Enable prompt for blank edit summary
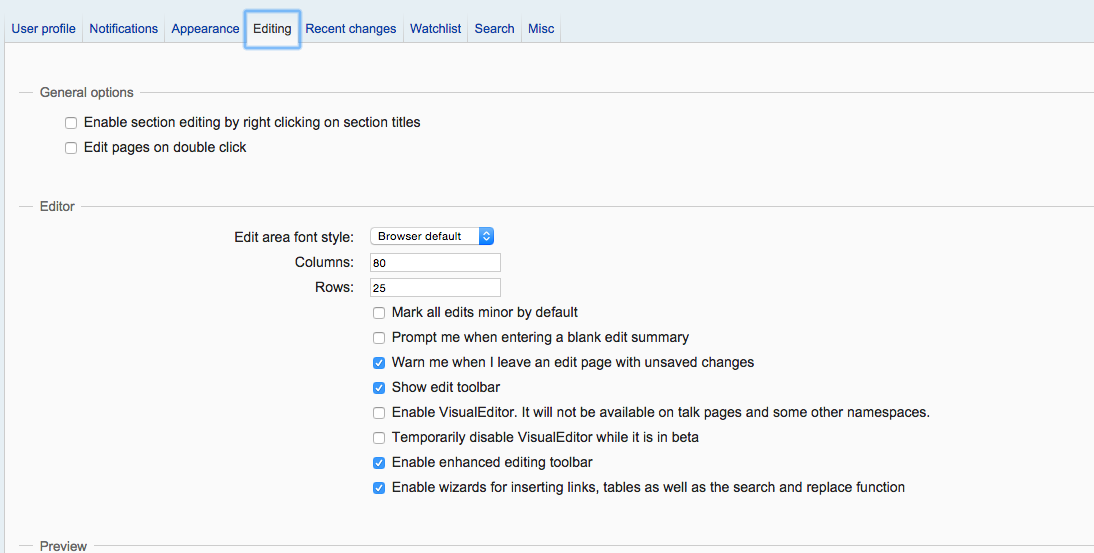Screen dimensions: 1094x553 pos(379,338)
